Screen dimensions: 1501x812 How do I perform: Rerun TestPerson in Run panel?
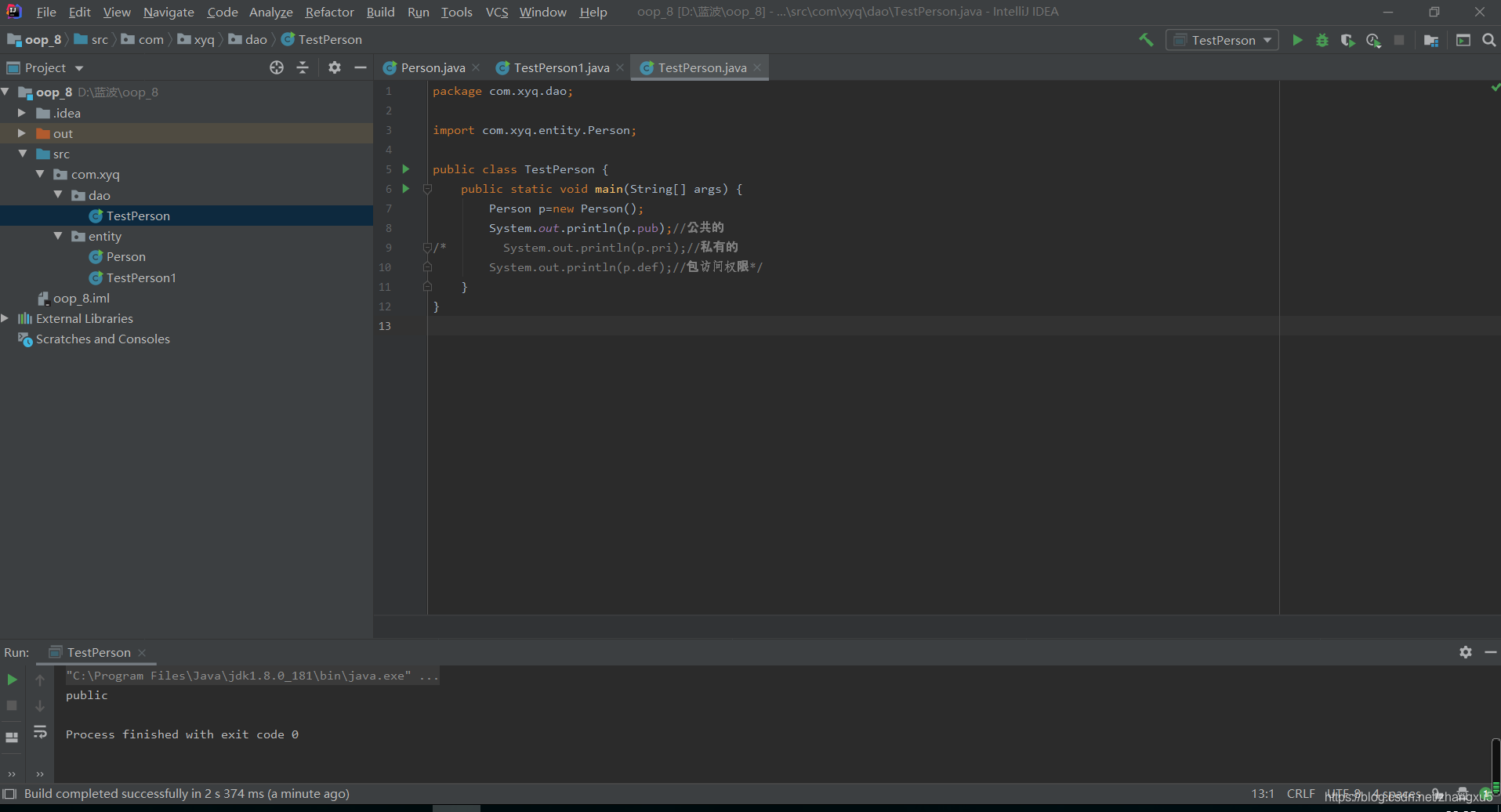click(x=12, y=680)
